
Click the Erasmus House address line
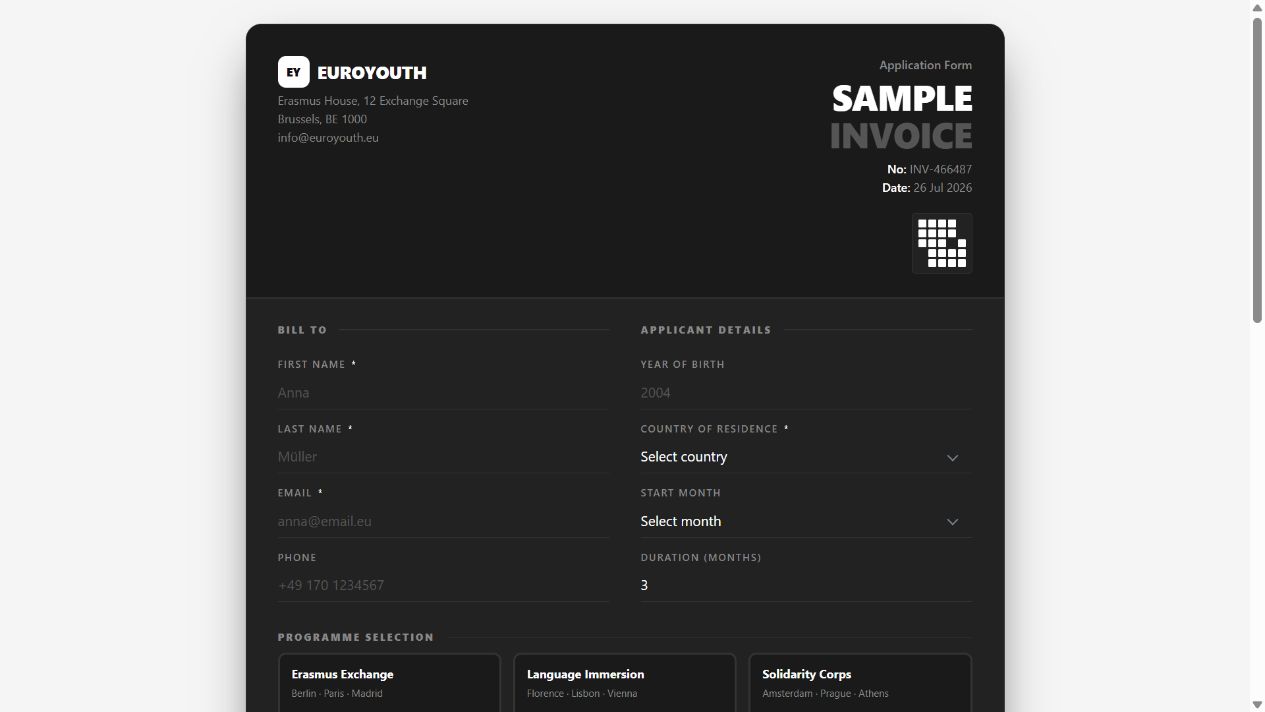373,101
